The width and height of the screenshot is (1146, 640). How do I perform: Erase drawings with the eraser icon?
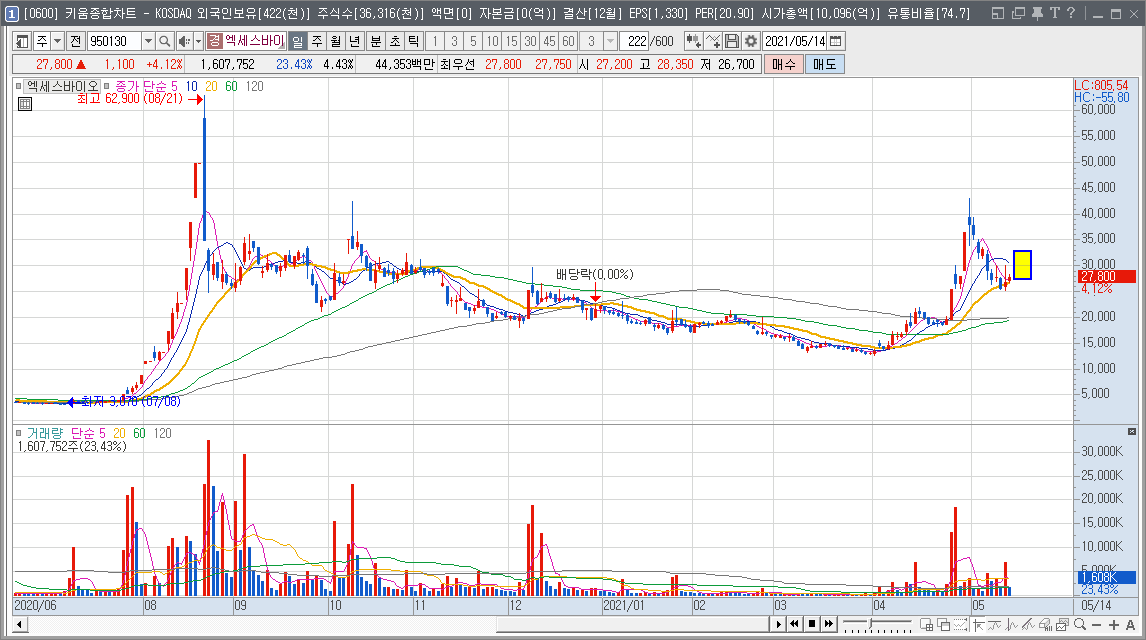tap(1046, 625)
